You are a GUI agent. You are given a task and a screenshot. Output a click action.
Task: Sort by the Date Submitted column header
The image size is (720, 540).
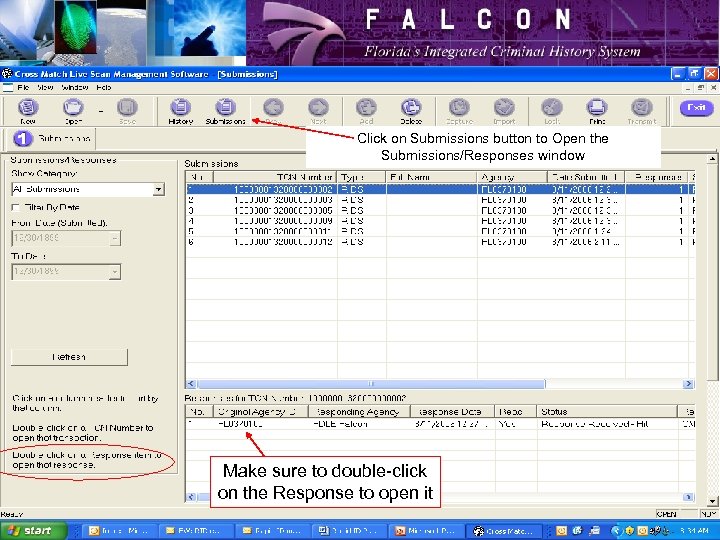click(x=586, y=177)
